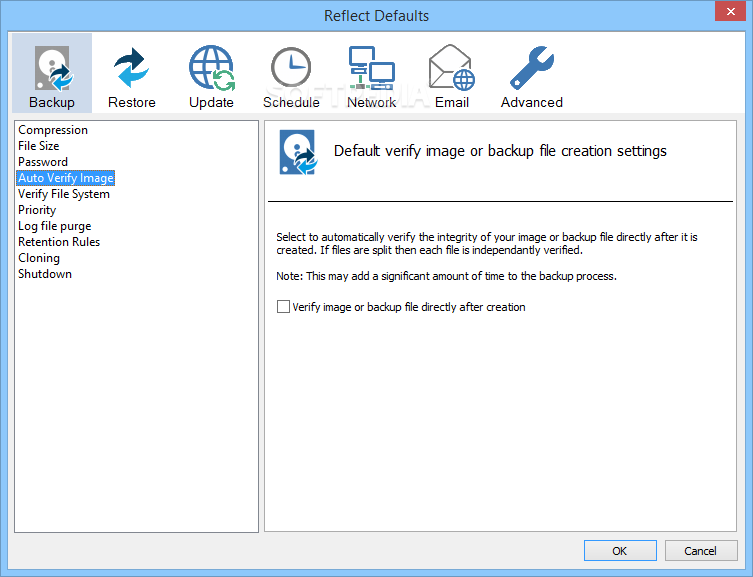Select Auto Verify Image entry
753x577 pixels.
click(x=66, y=178)
